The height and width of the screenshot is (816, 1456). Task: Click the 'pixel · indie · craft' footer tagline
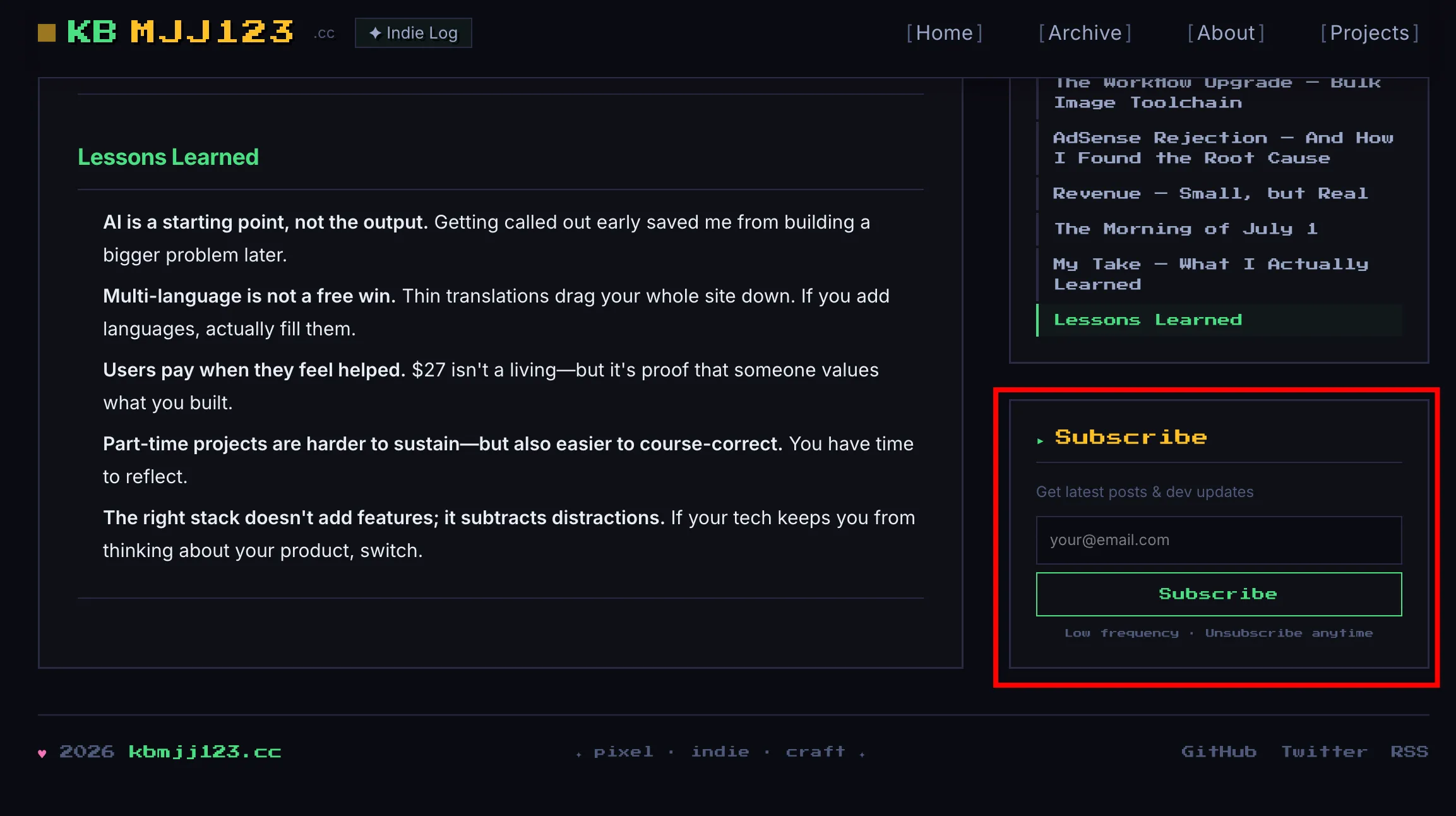(720, 752)
